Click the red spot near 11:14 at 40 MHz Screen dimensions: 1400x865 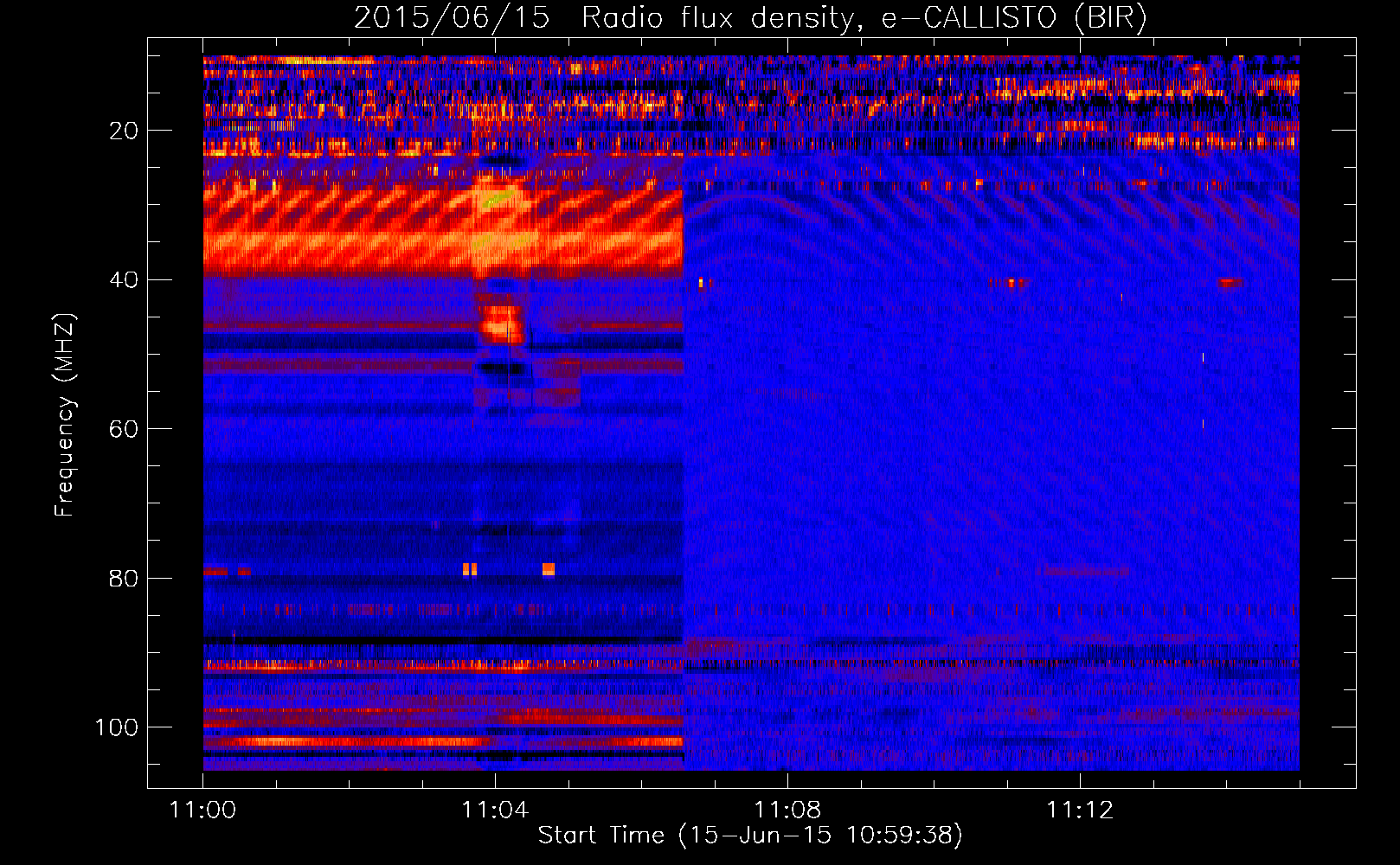point(1229,283)
